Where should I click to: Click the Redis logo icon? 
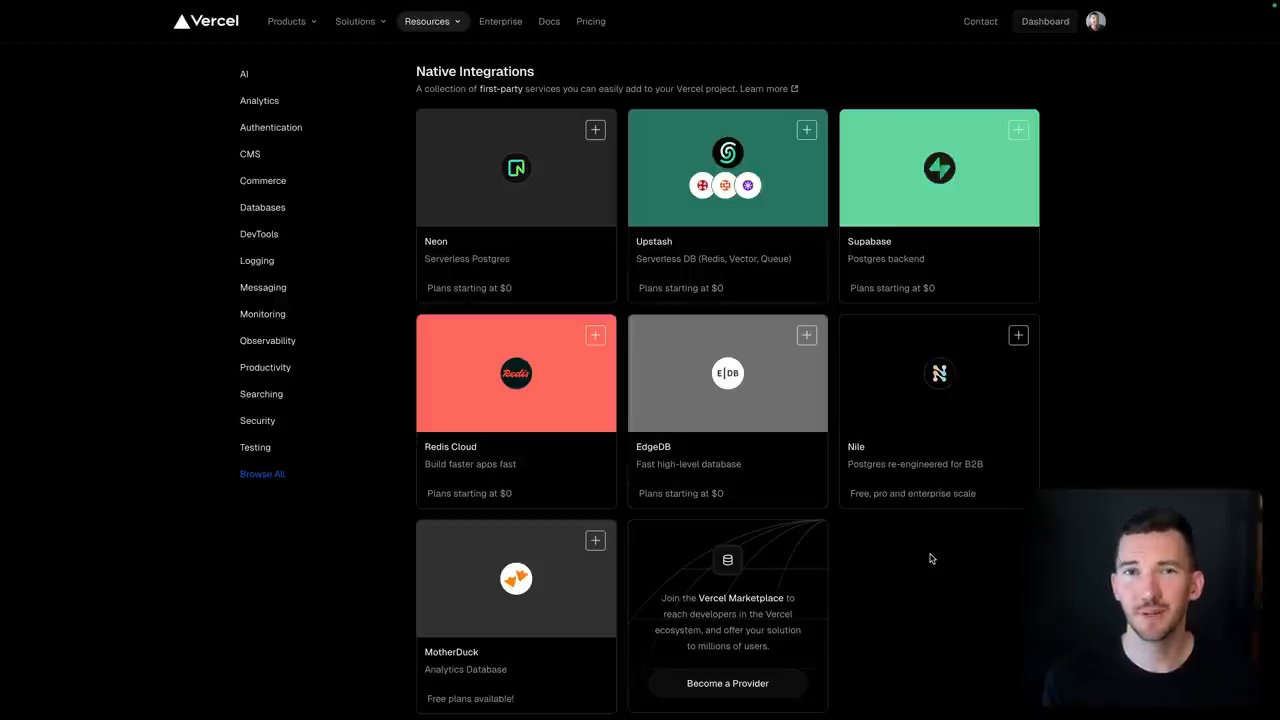[x=516, y=373]
